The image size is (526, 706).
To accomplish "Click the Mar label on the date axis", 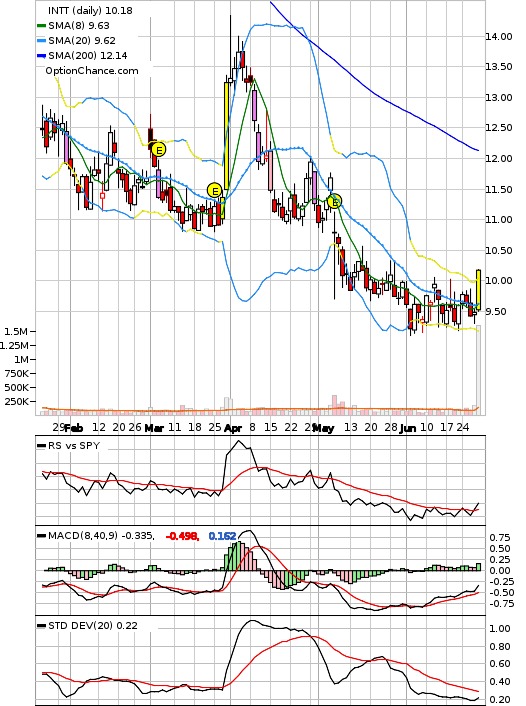I will [x=154, y=428].
